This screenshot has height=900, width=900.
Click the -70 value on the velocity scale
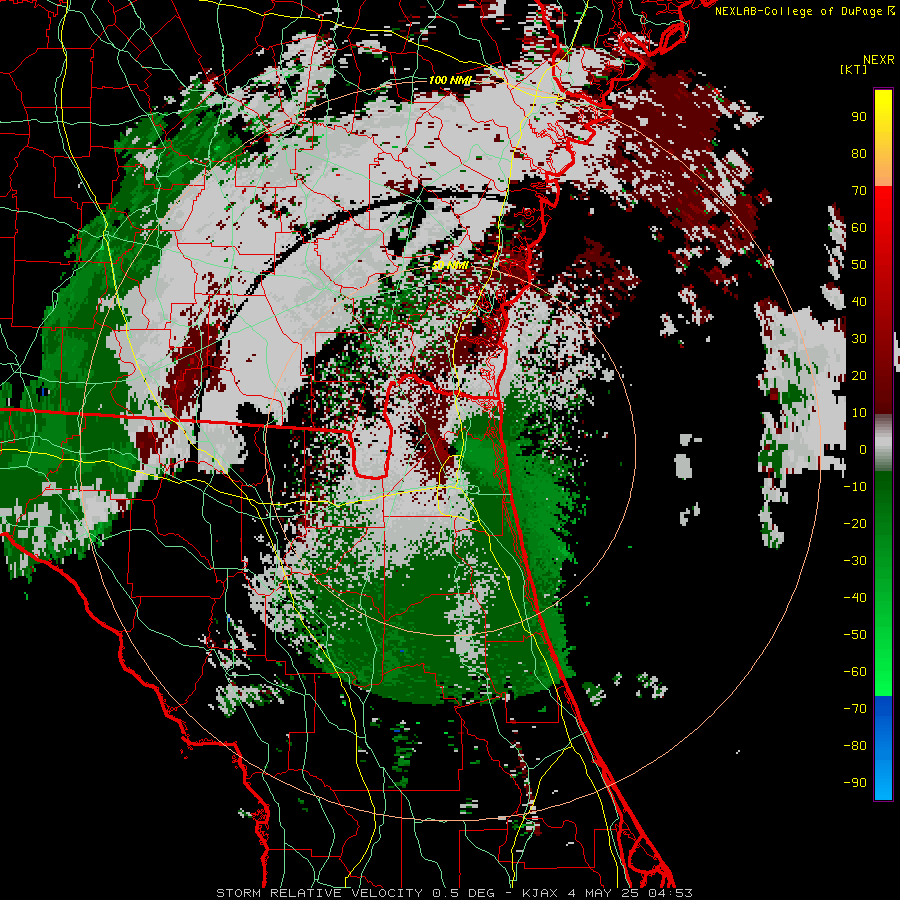tap(855, 709)
